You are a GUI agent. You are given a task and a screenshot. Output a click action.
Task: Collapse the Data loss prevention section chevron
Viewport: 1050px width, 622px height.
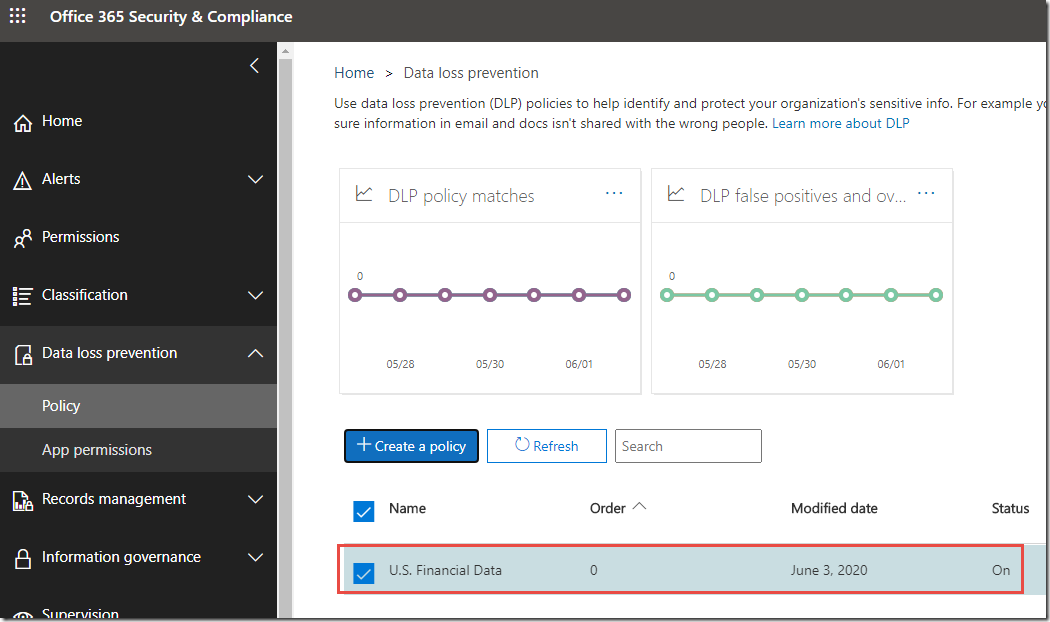click(x=255, y=353)
